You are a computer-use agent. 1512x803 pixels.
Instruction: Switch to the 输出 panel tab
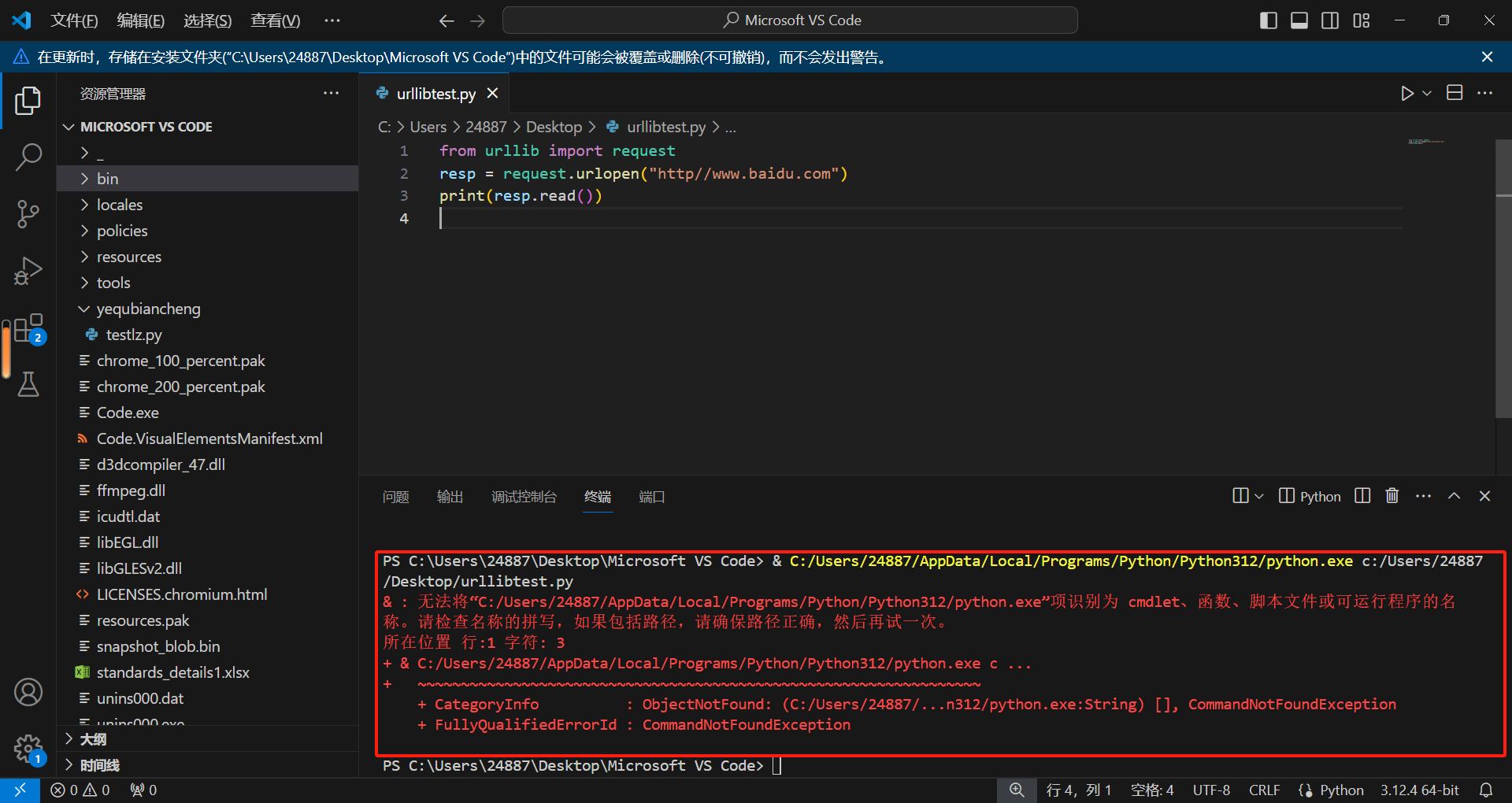pyautogui.click(x=450, y=497)
